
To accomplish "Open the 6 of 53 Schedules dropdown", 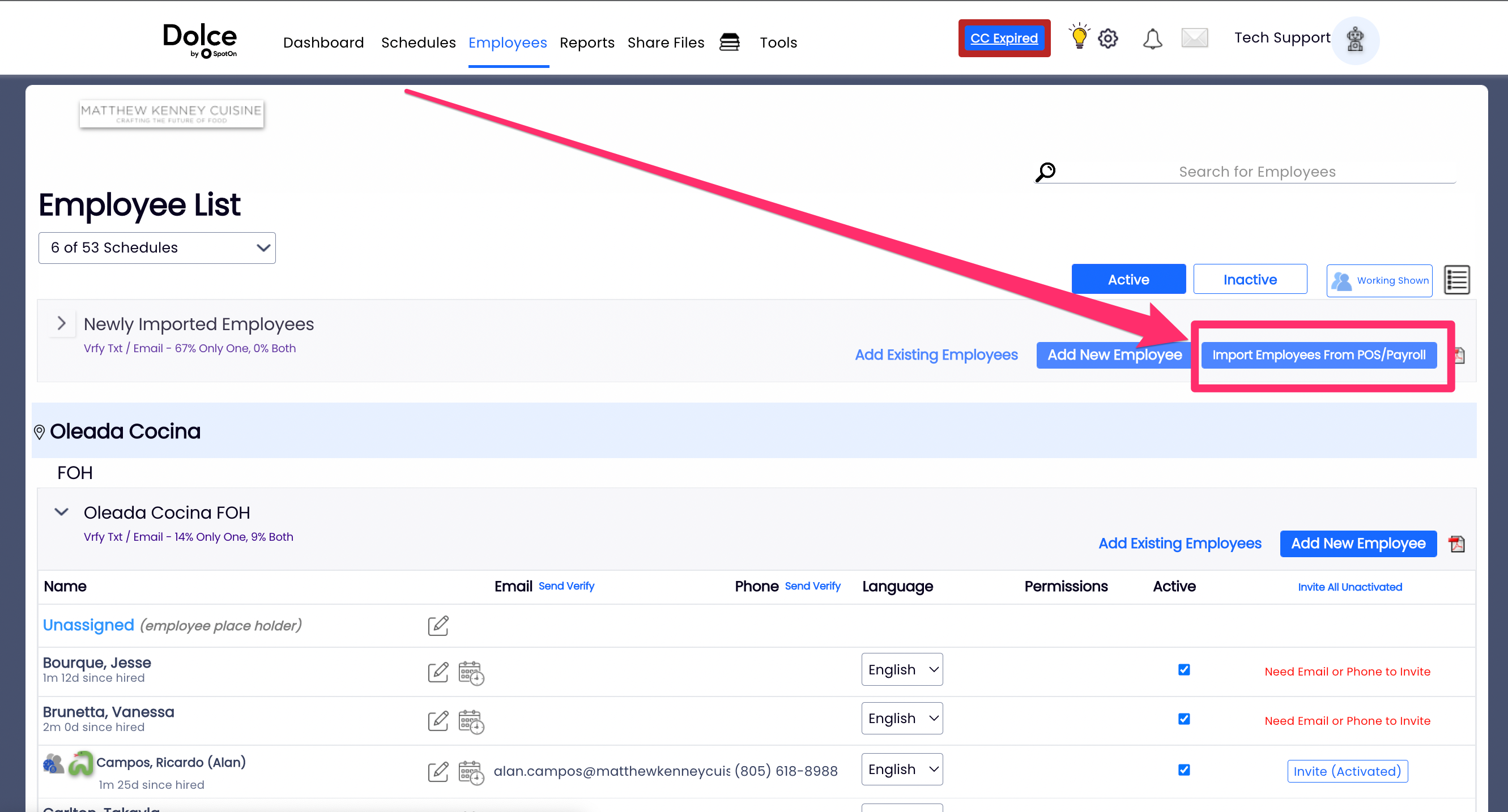I will coord(157,248).
